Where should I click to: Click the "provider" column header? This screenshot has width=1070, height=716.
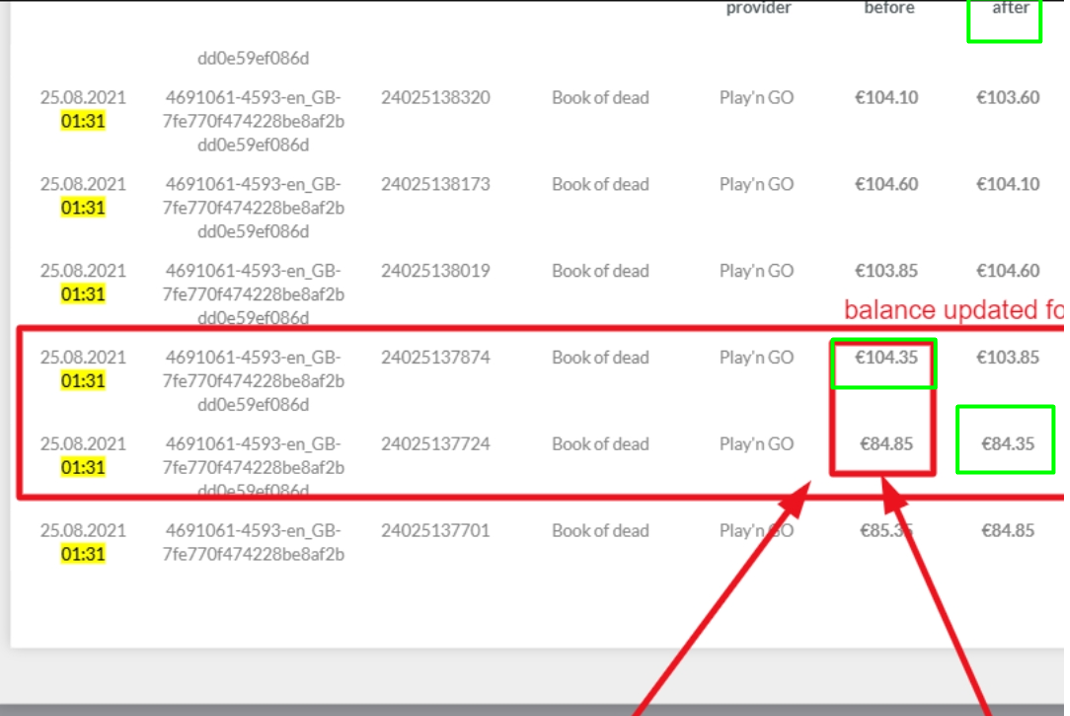pos(758,9)
